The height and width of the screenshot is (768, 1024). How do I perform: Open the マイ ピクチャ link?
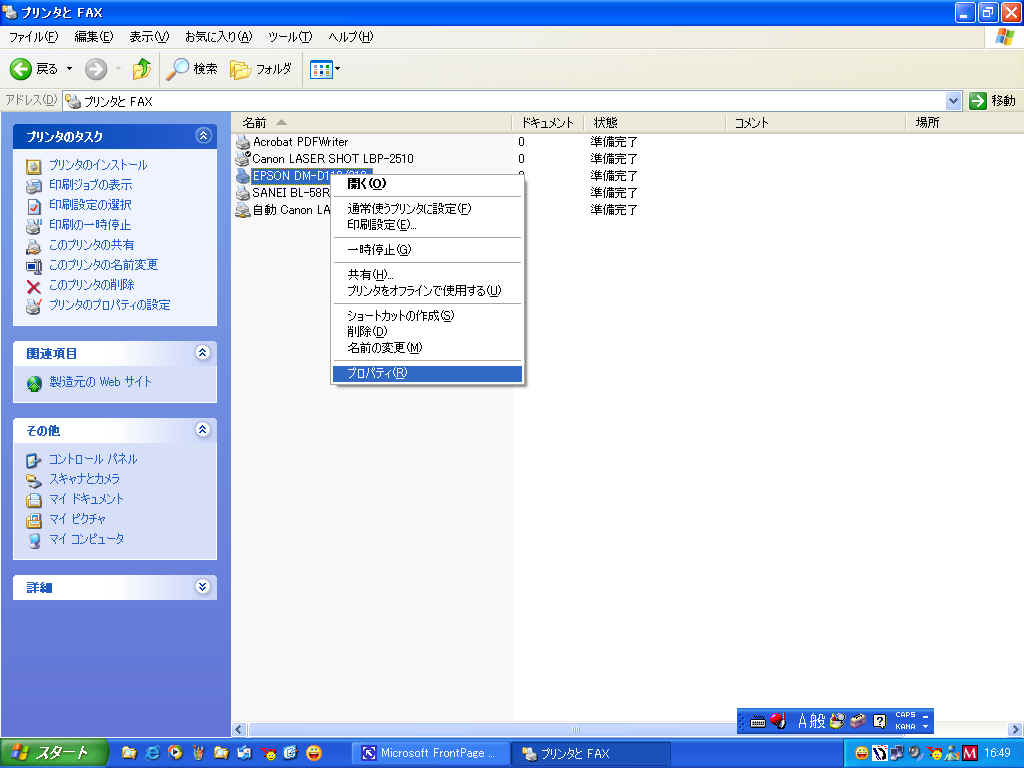78,520
